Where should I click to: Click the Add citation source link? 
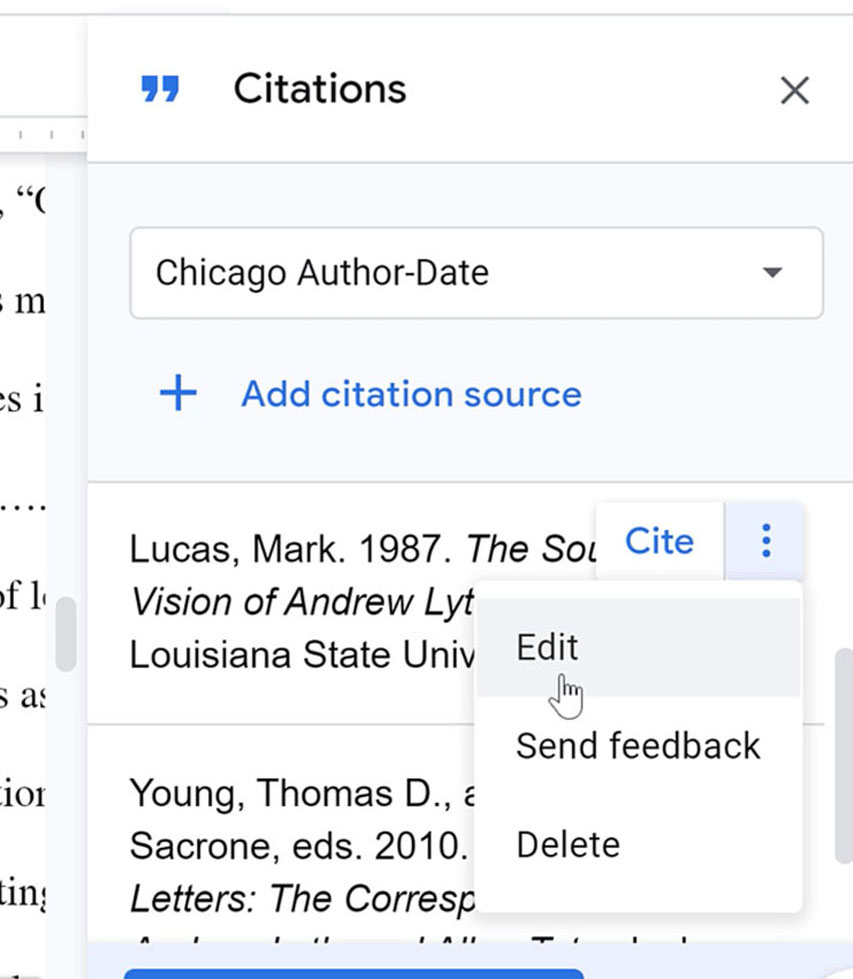point(410,393)
